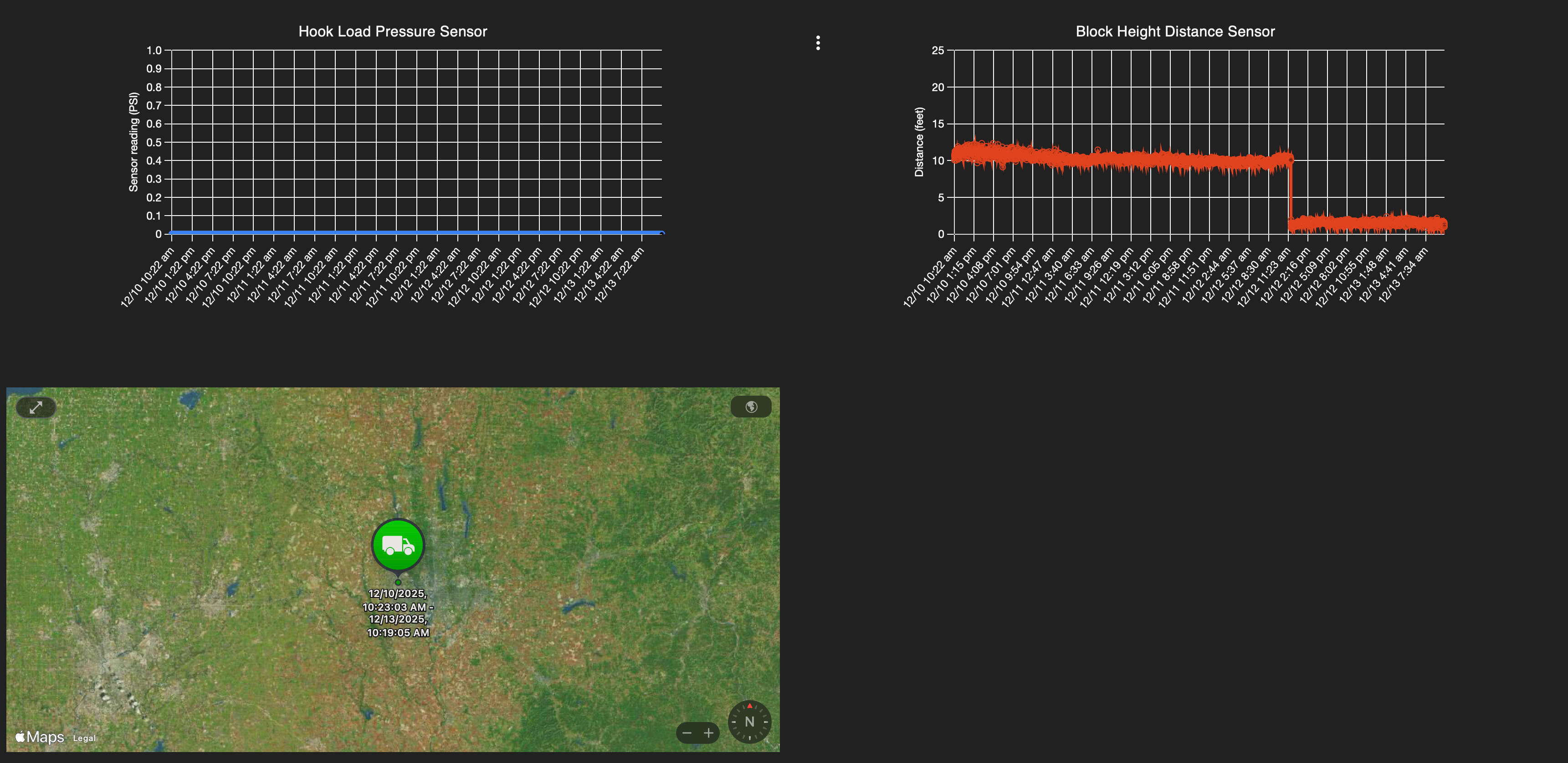This screenshot has width=1568, height=763.
Task: Open the Legal link on map
Action: tap(84, 738)
